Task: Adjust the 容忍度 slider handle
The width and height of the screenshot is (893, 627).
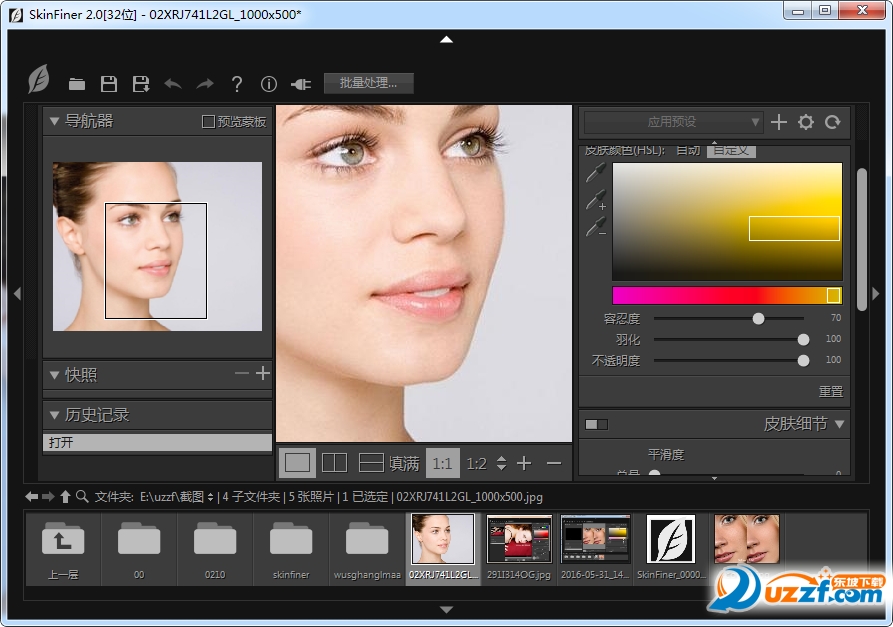Action: (758, 318)
